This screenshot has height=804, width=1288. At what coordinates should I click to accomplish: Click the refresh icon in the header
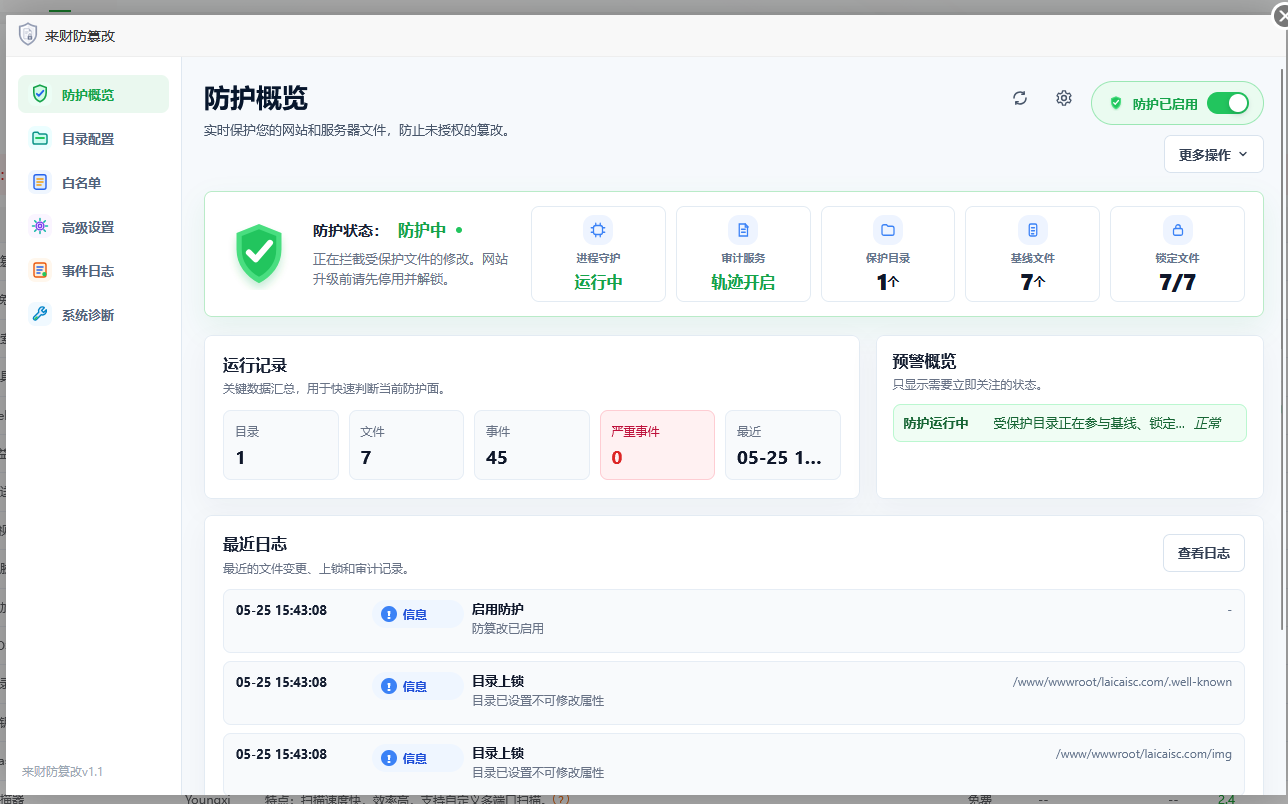click(1020, 98)
